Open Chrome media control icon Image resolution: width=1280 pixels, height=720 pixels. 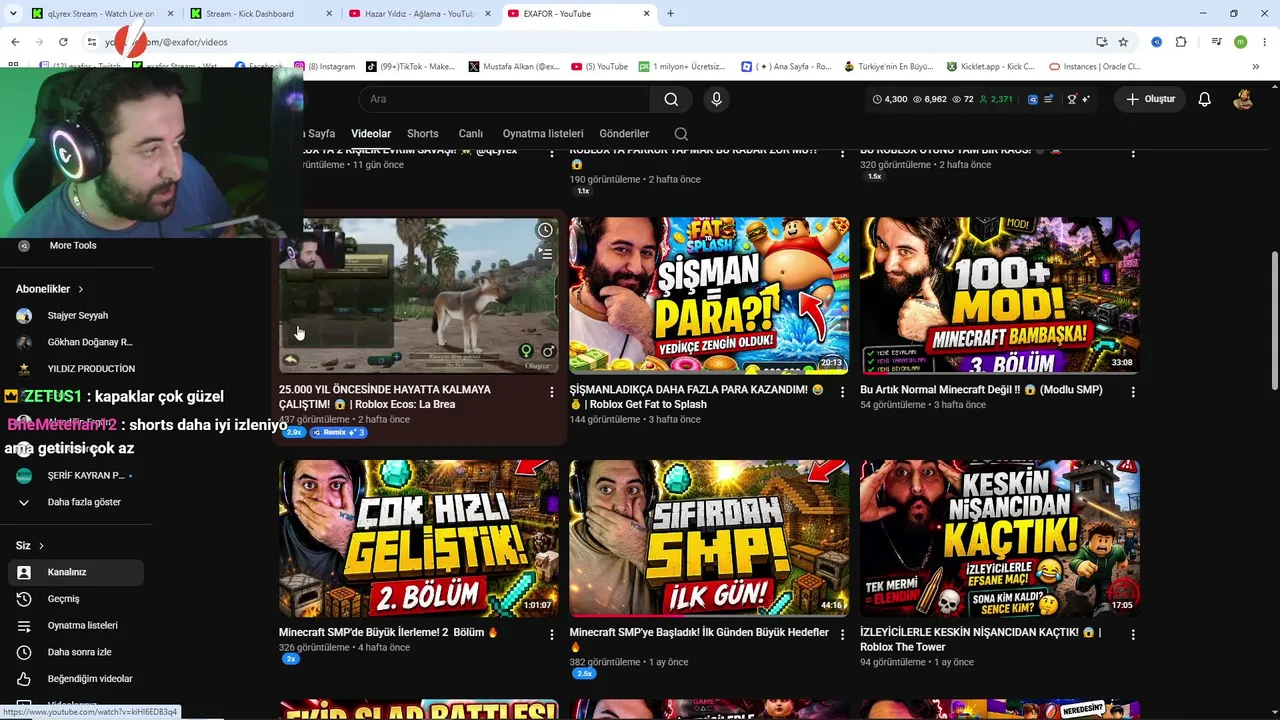(x=1216, y=42)
